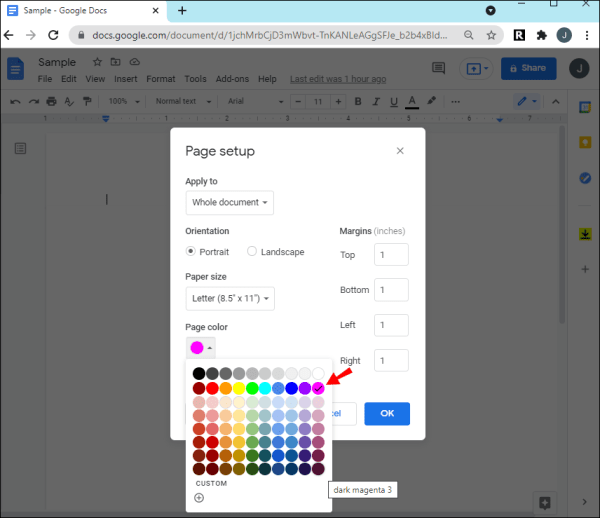Image resolution: width=600 pixels, height=518 pixels.
Task: Open the Page color dropdown
Action: (x=201, y=348)
